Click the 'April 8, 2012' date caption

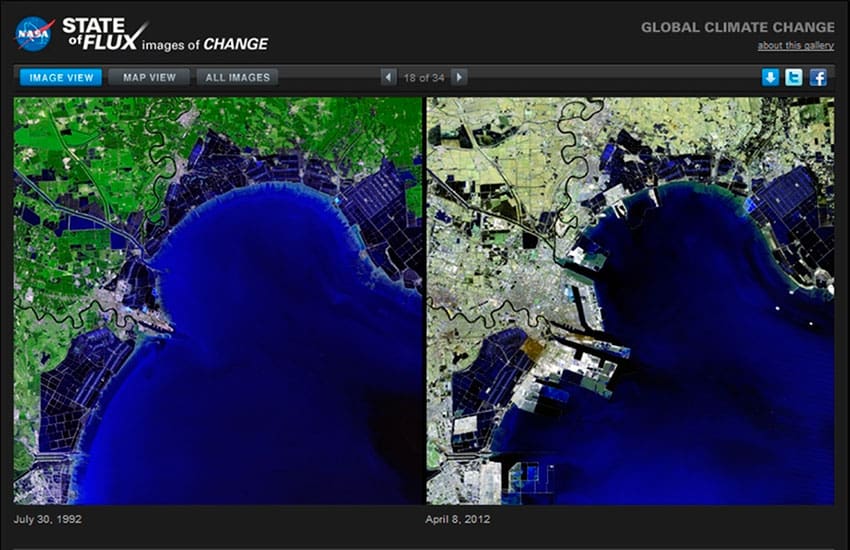click(458, 520)
